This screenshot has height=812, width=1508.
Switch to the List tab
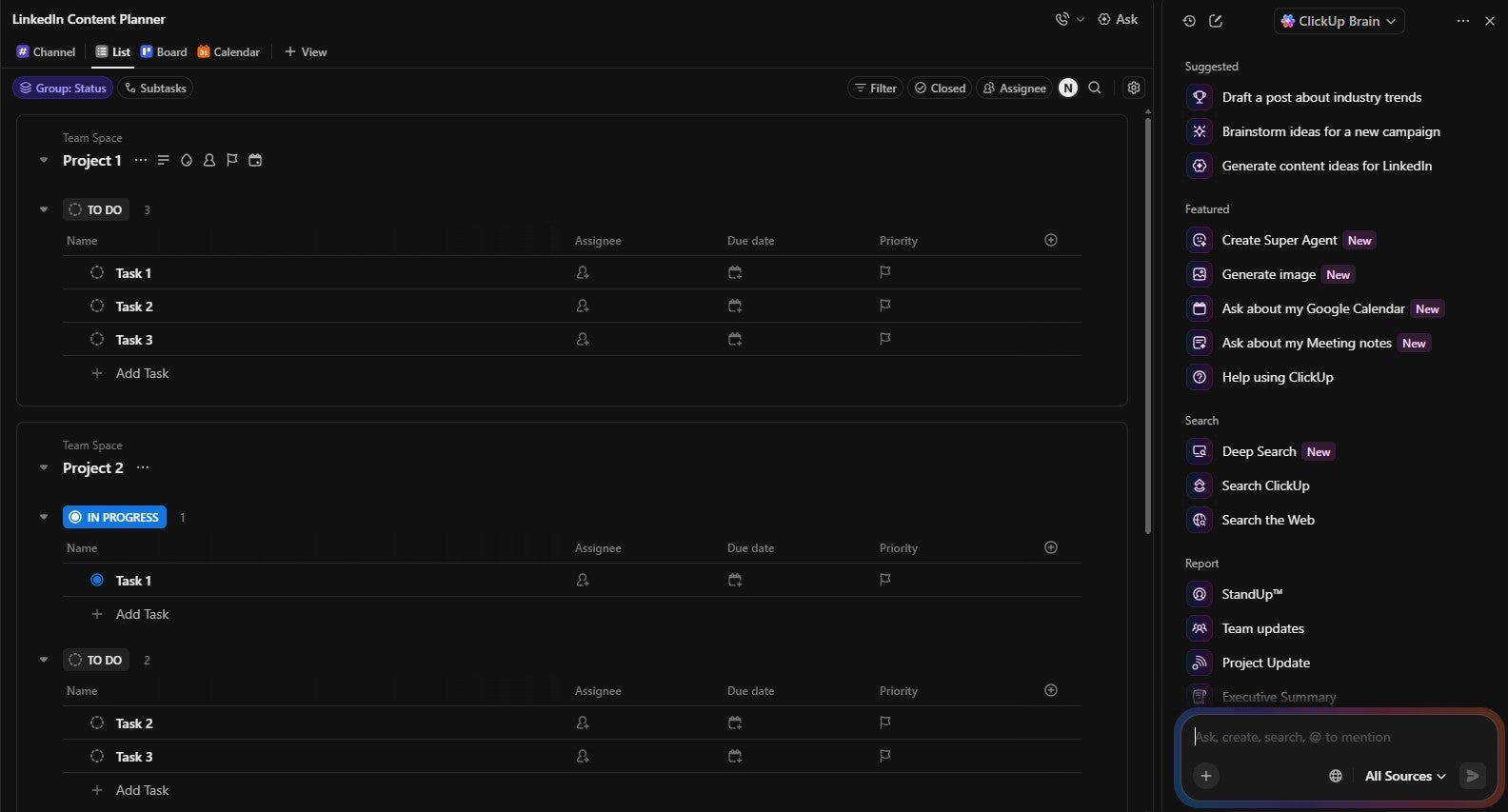coord(113,52)
